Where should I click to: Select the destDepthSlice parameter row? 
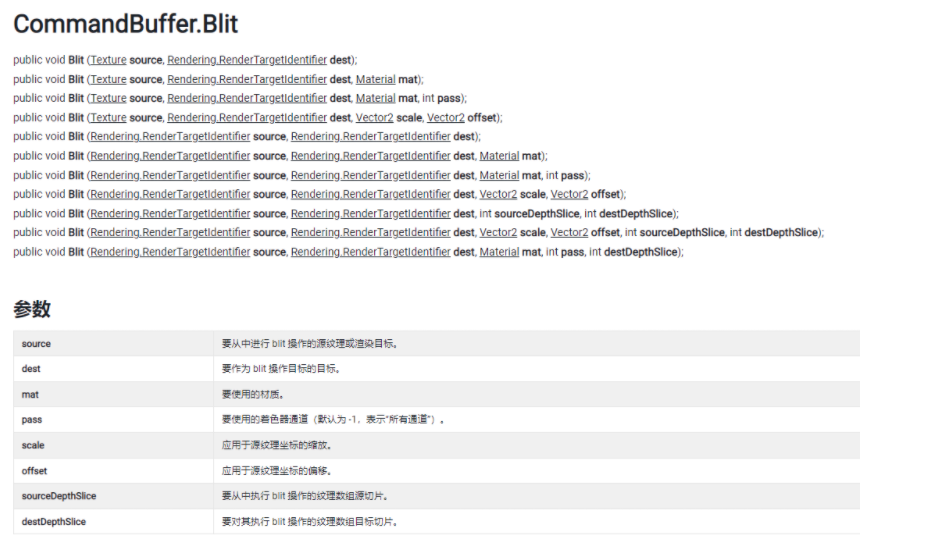(x=436, y=521)
